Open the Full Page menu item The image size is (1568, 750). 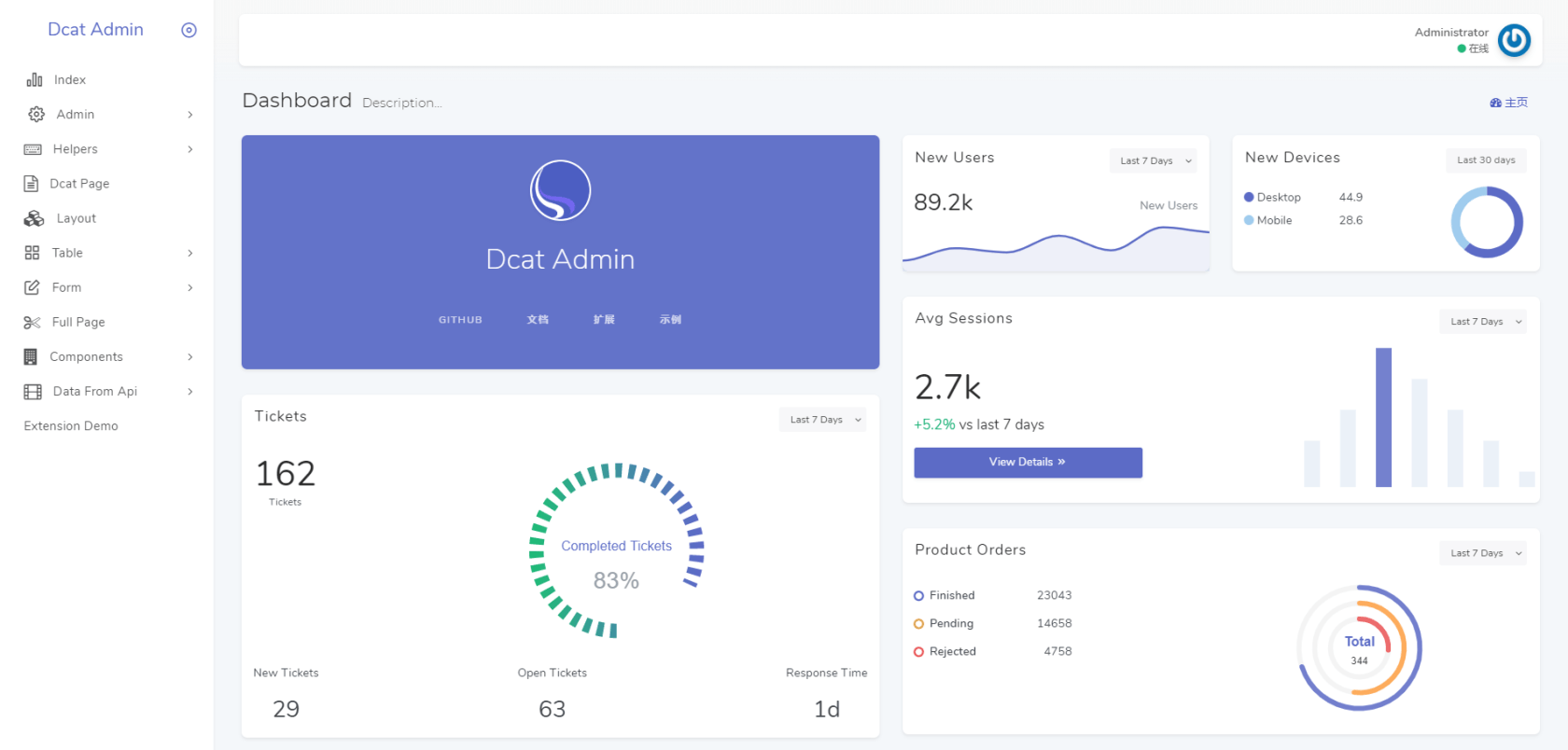pos(107,322)
